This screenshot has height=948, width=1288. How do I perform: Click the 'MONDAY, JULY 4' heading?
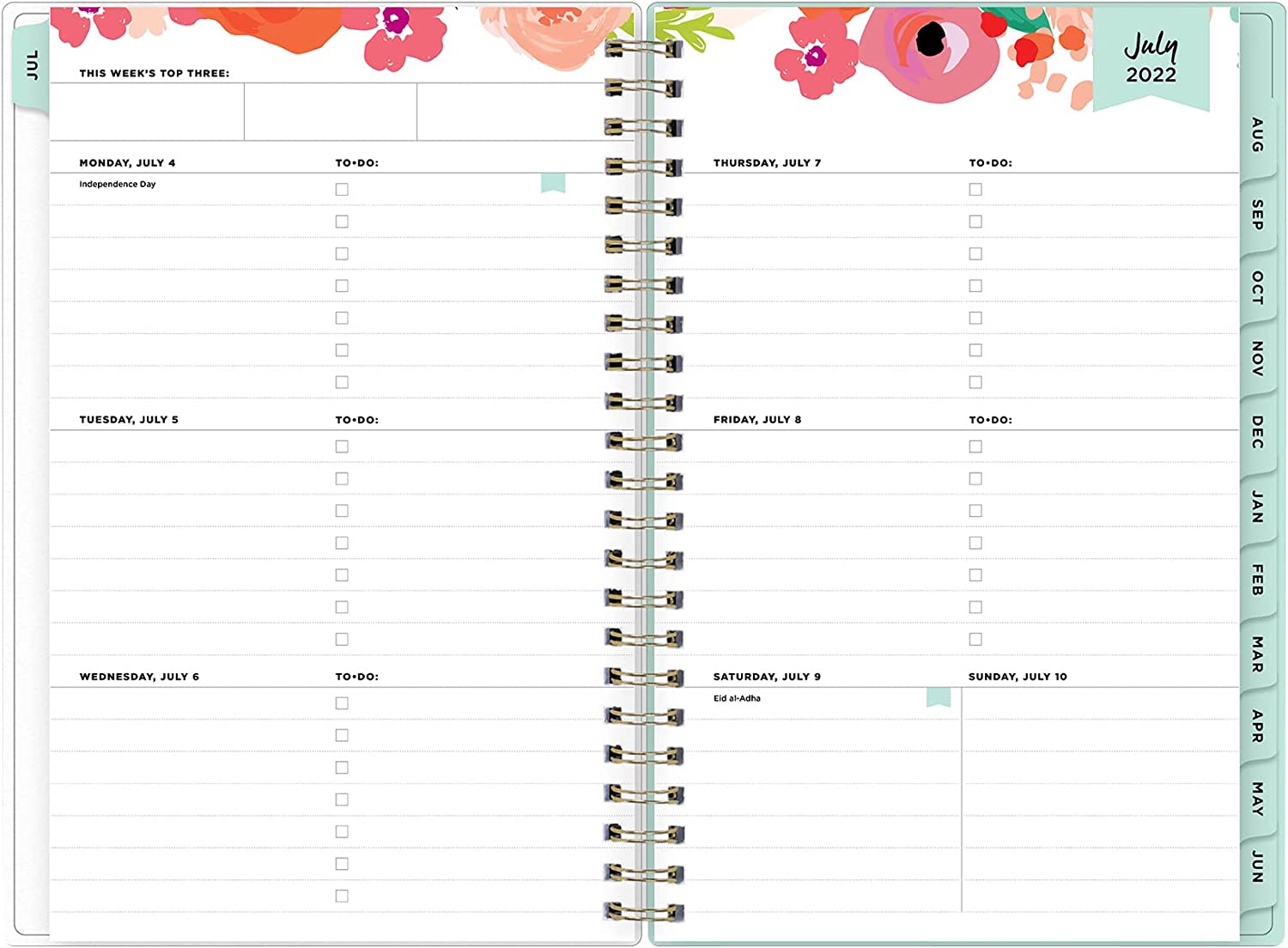(127, 162)
